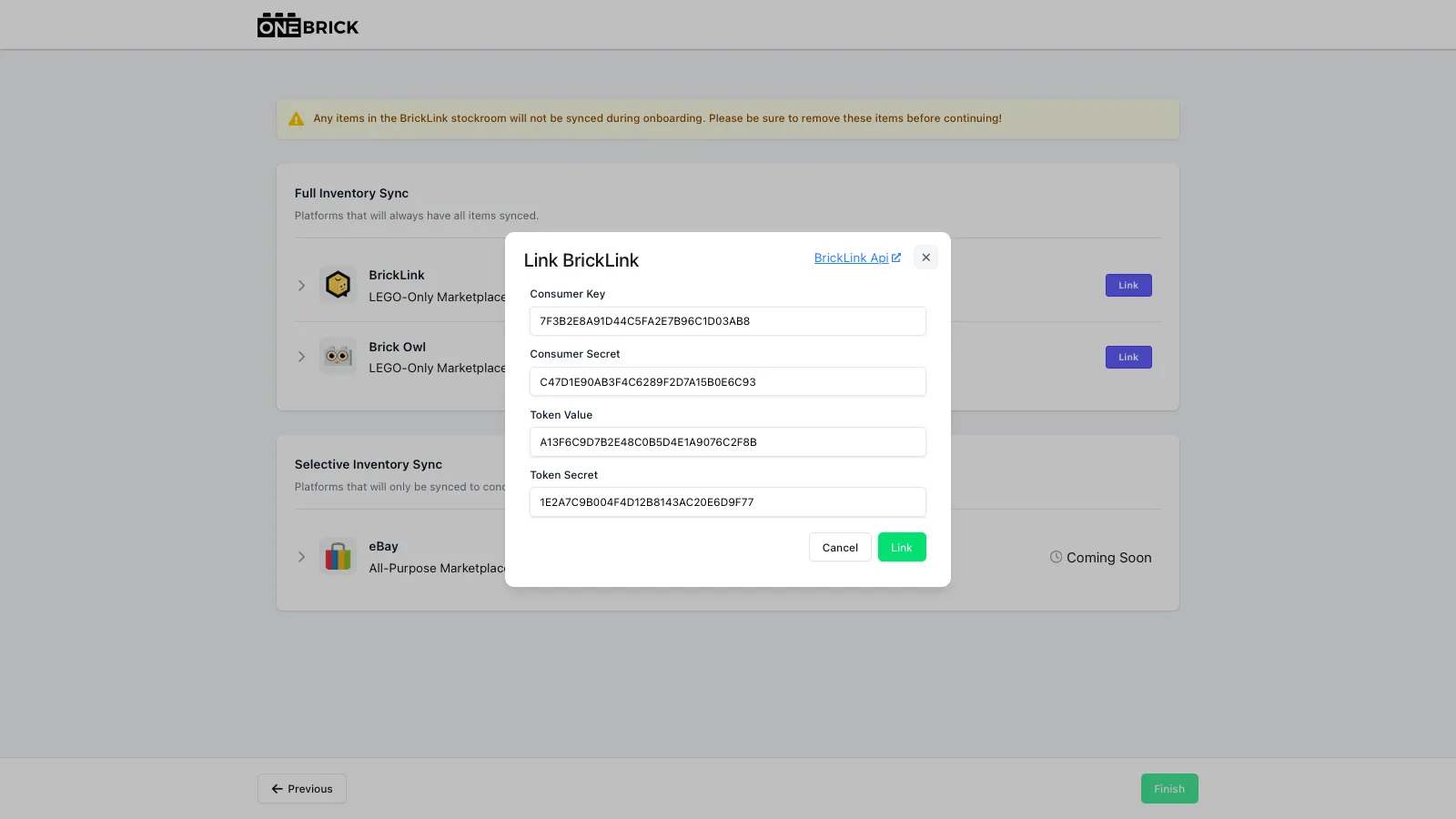Click the Brick Owl platform icon
The width and height of the screenshot is (1456, 819).
(338, 357)
